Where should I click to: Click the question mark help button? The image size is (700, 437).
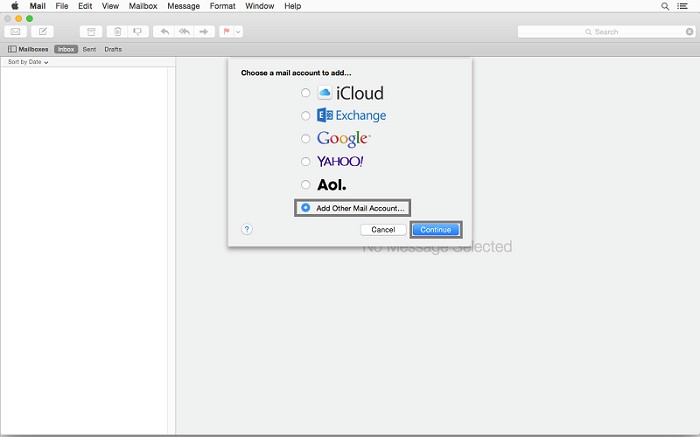click(x=247, y=229)
